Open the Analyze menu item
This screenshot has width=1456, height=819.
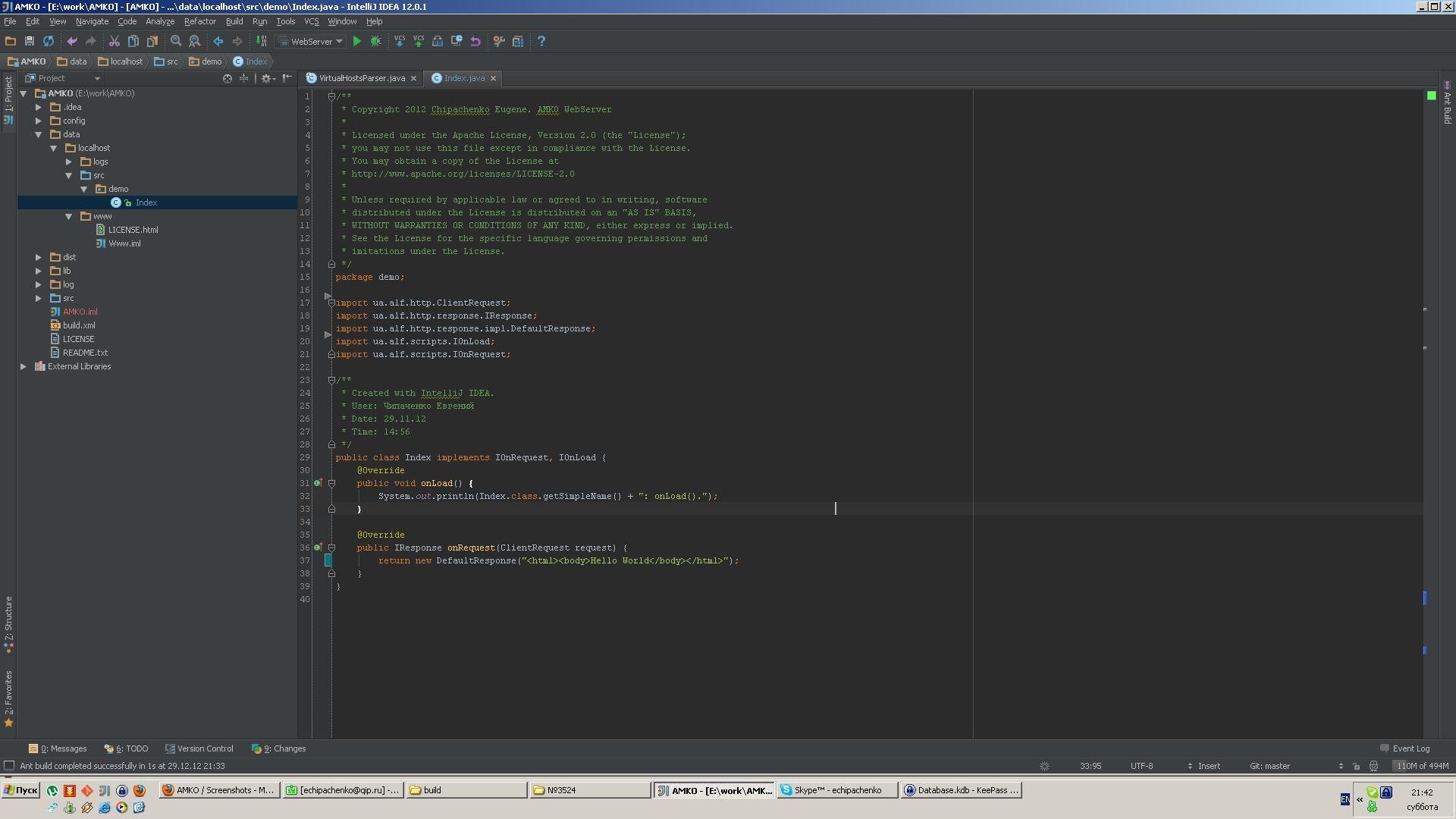tap(159, 21)
